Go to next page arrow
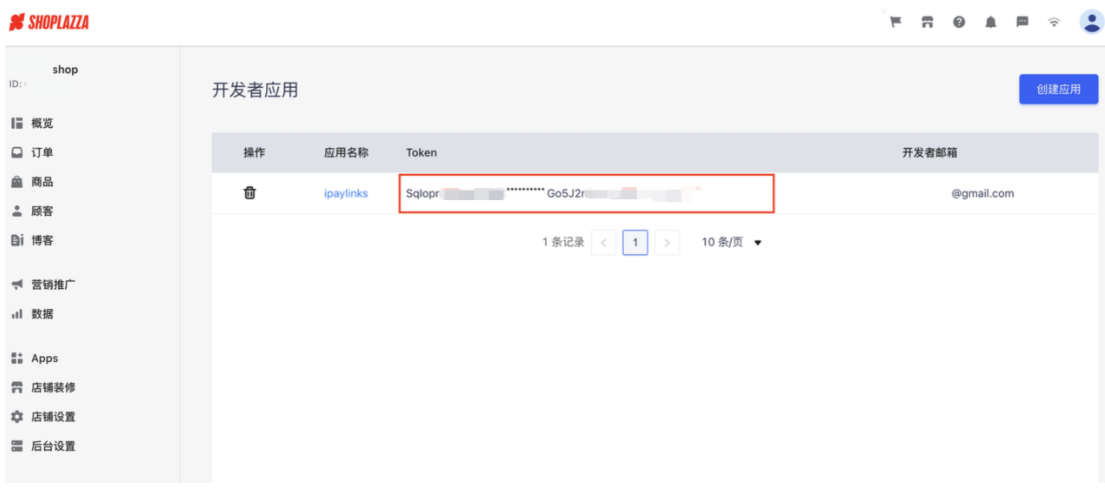The image size is (1105, 489). pos(667,242)
